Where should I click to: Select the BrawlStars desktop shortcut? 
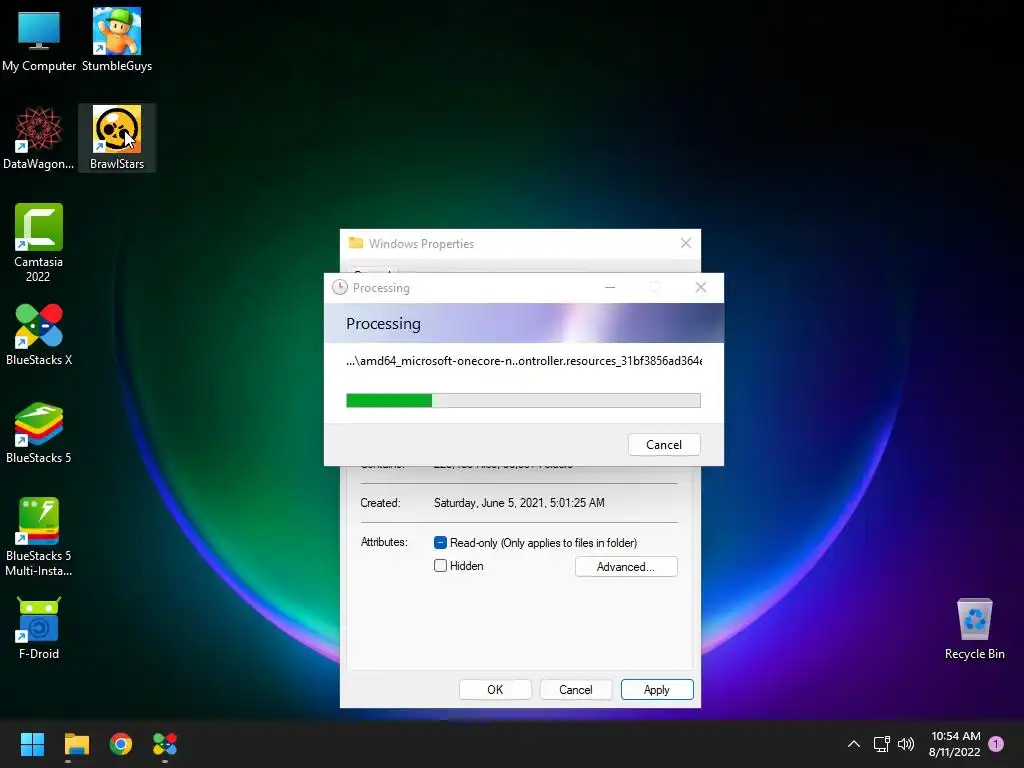117,138
